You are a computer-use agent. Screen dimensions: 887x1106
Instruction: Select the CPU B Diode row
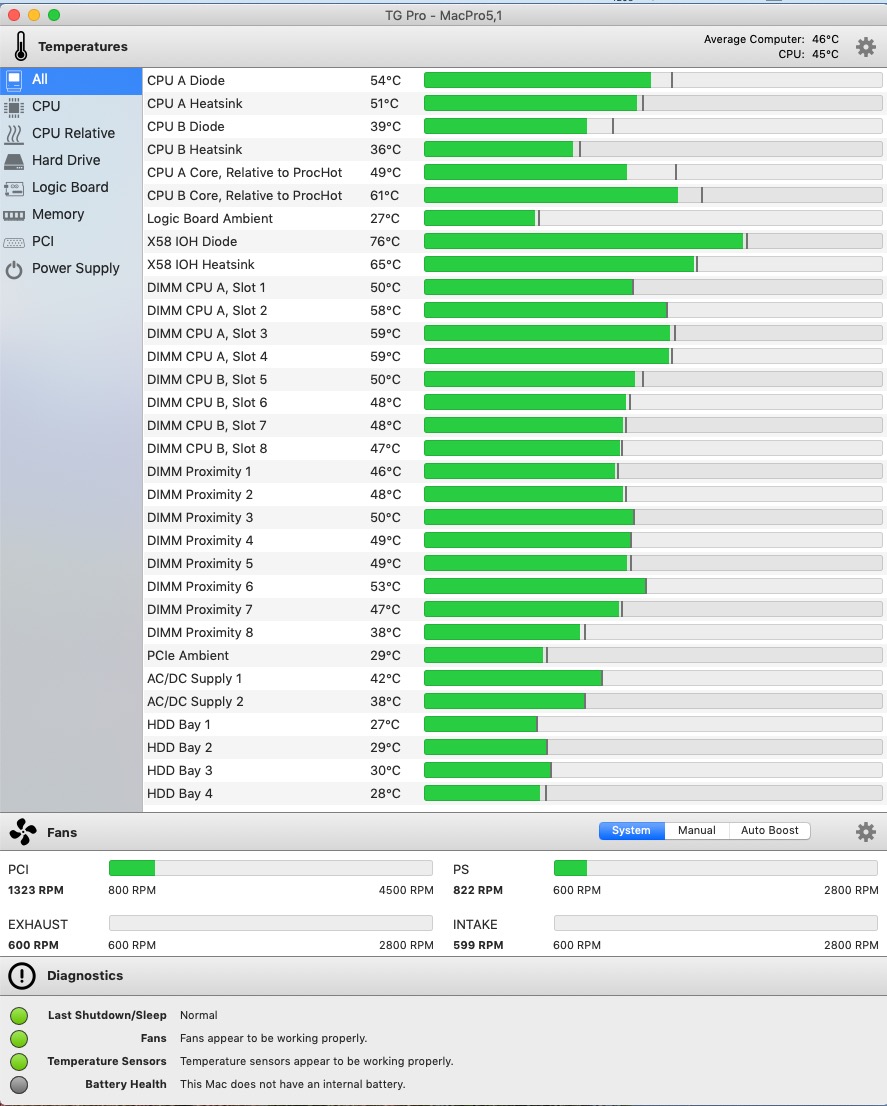point(514,126)
